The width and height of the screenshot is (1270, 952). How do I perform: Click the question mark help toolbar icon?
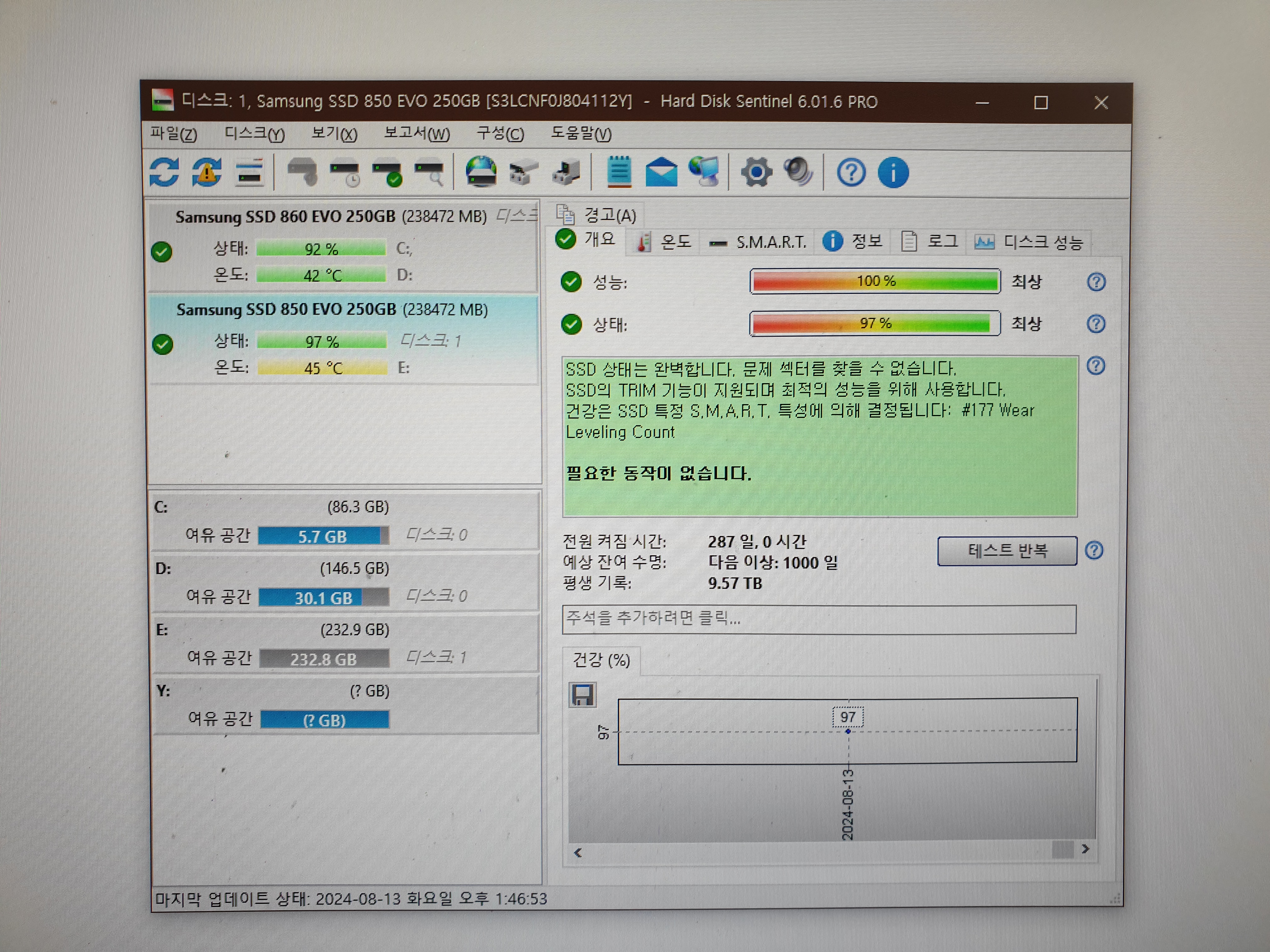(851, 173)
